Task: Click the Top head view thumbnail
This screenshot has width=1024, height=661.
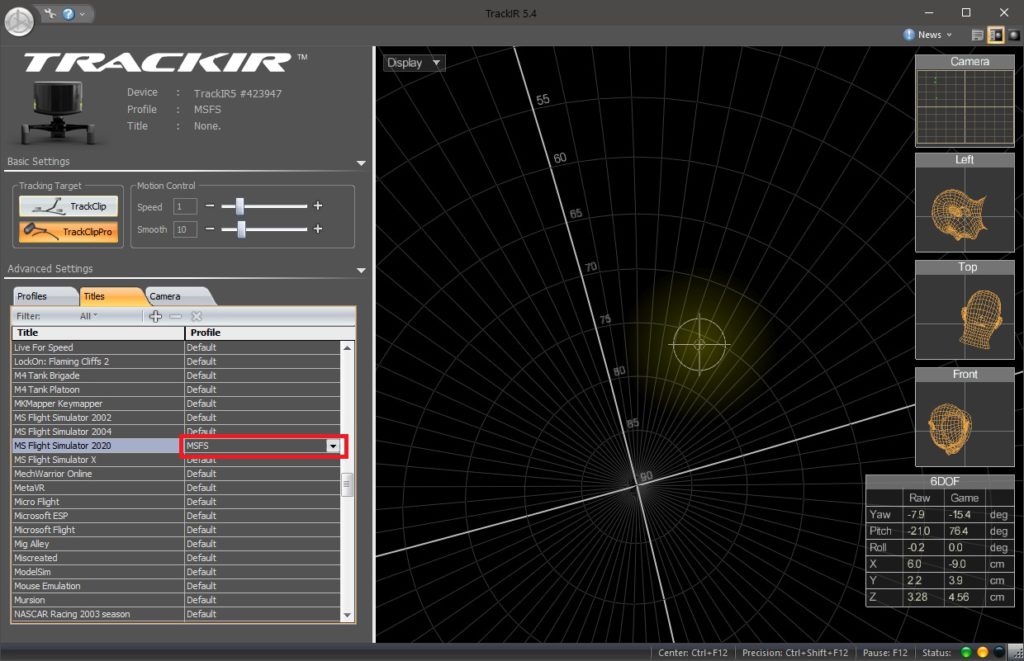Action: point(965,310)
